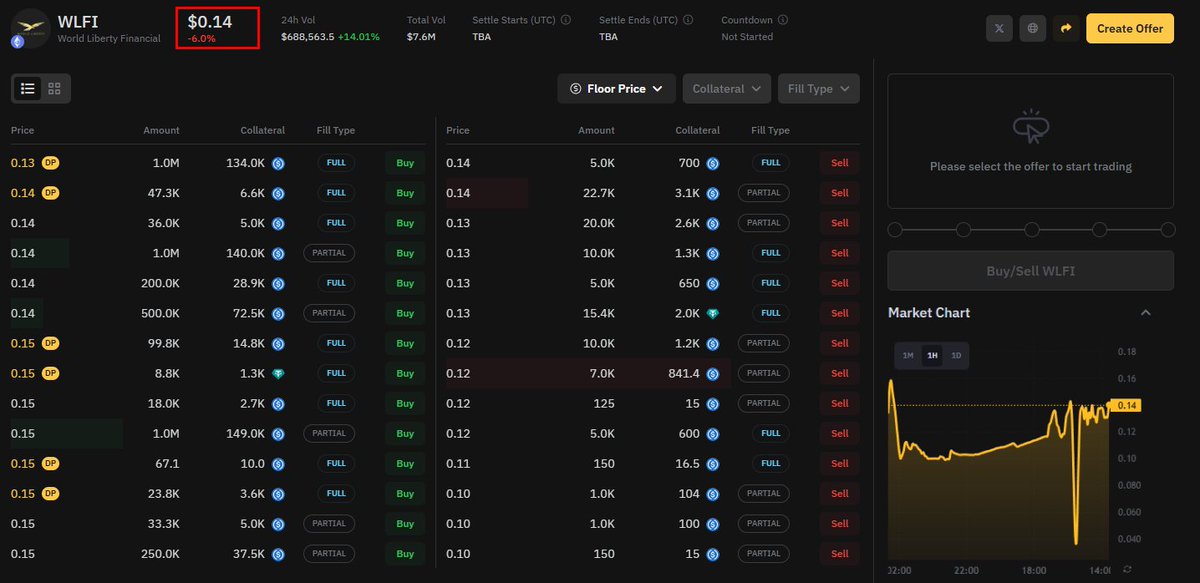The width and height of the screenshot is (1200, 583).
Task: Click green collateral token icon beside 1.3K
Action: tap(278, 373)
